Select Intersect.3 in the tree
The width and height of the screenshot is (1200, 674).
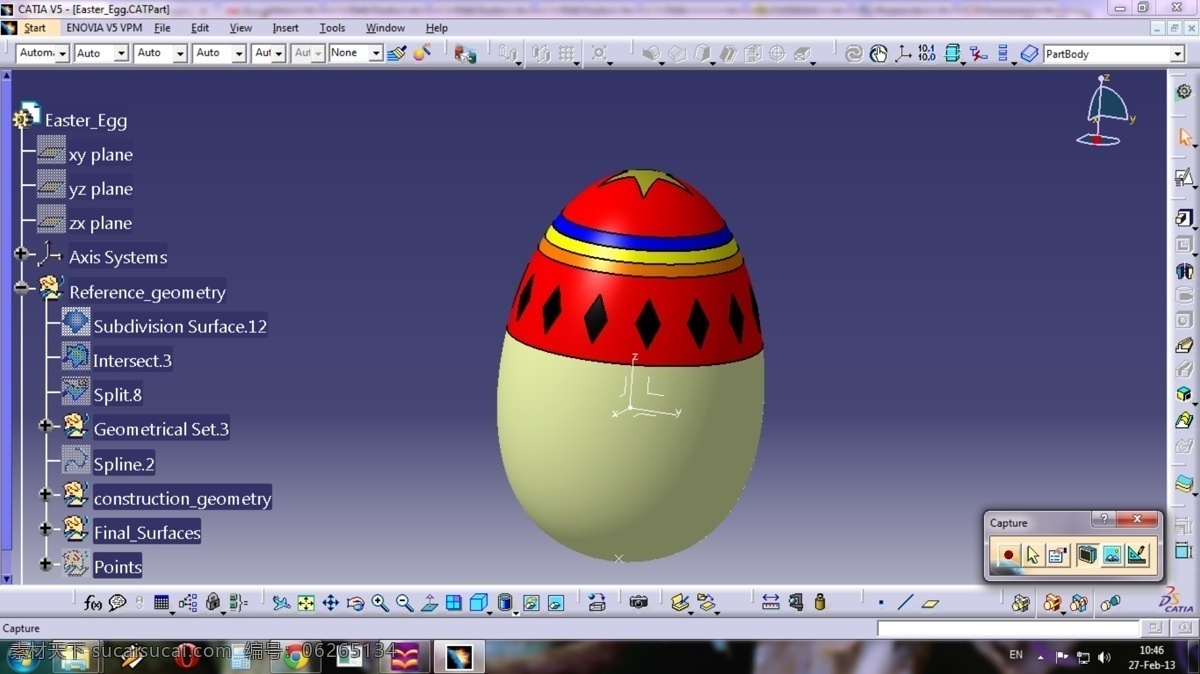point(132,360)
